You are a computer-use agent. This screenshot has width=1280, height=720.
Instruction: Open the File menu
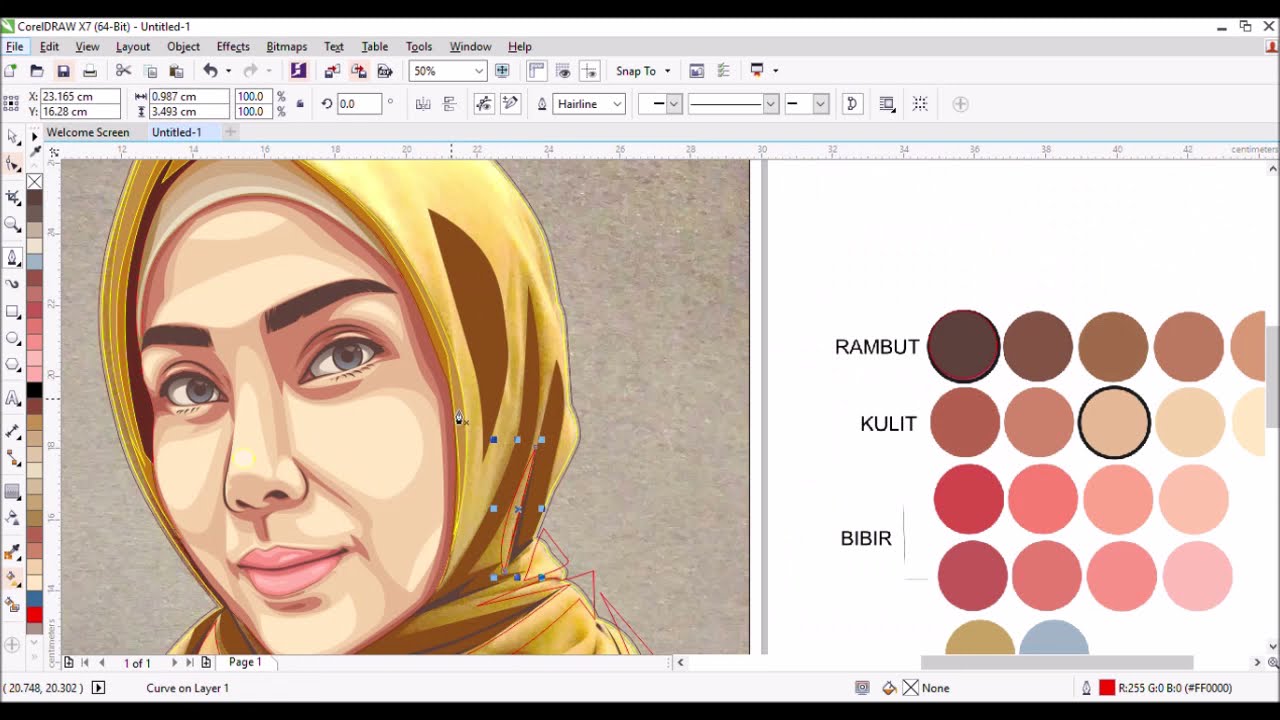(15, 46)
